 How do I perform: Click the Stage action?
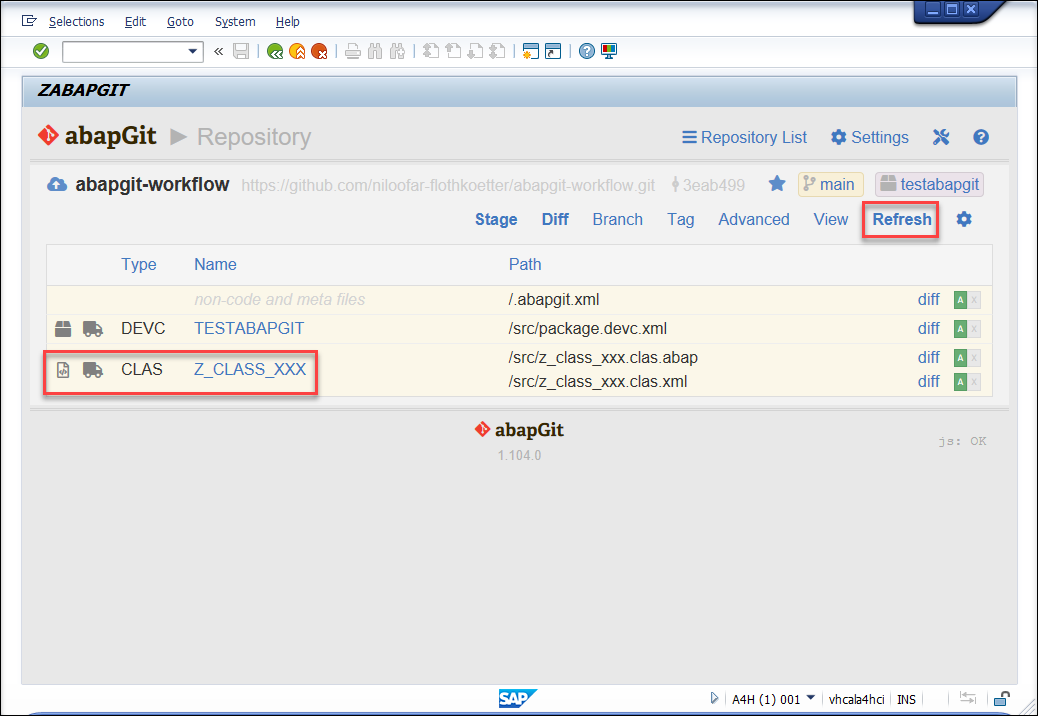click(x=496, y=219)
